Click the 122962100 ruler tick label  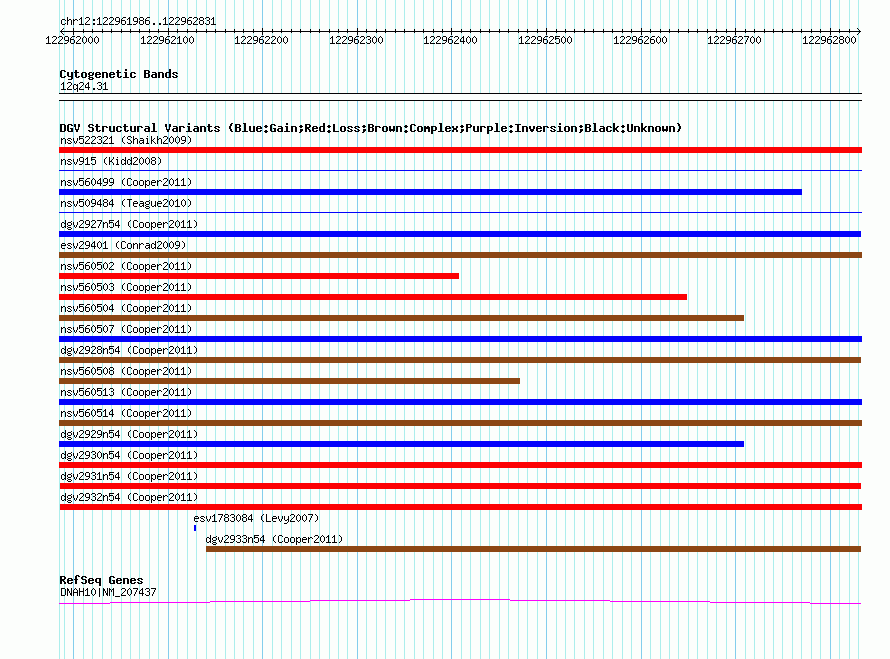click(167, 40)
